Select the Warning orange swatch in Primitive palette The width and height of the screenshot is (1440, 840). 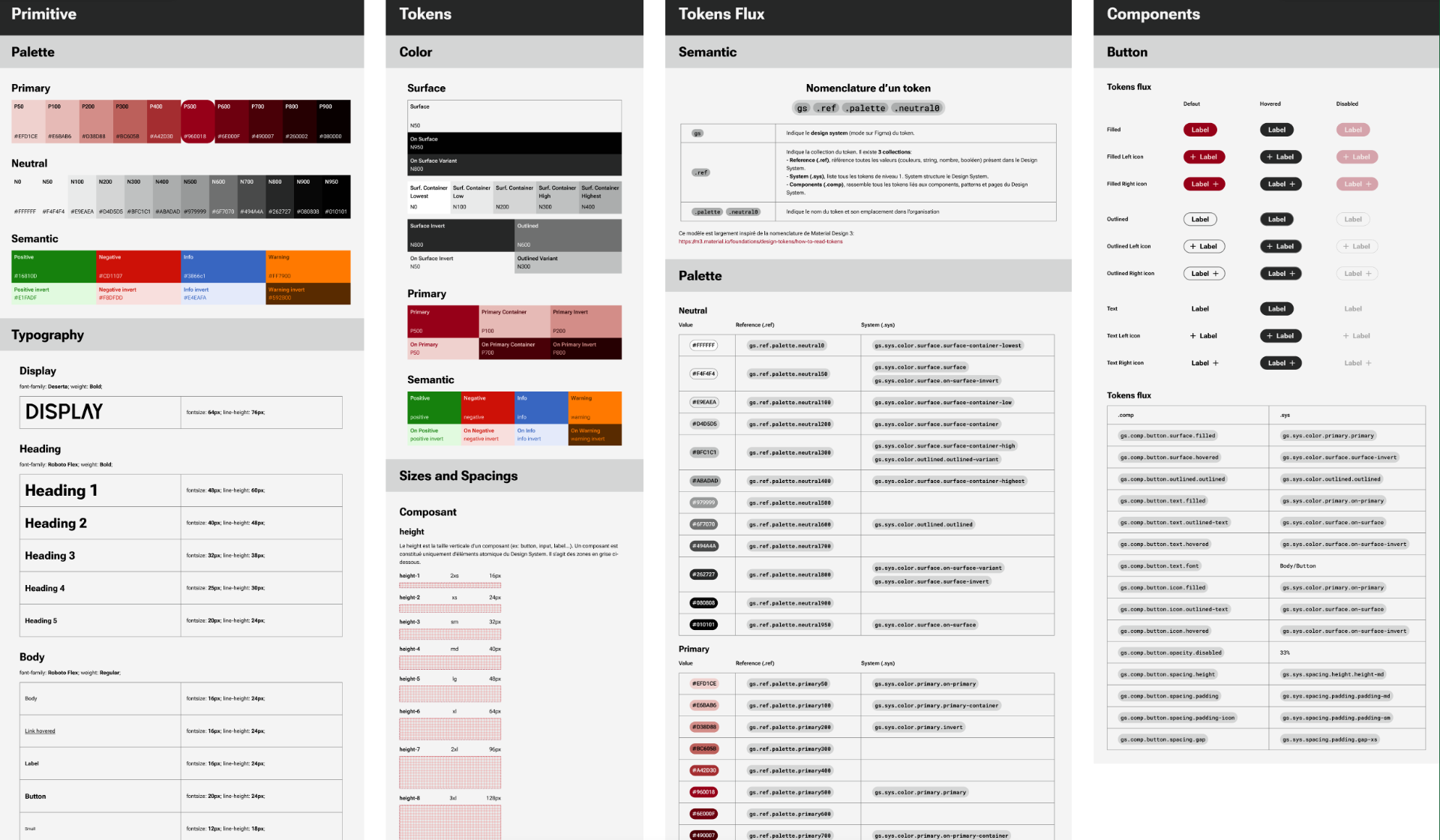point(307,267)
